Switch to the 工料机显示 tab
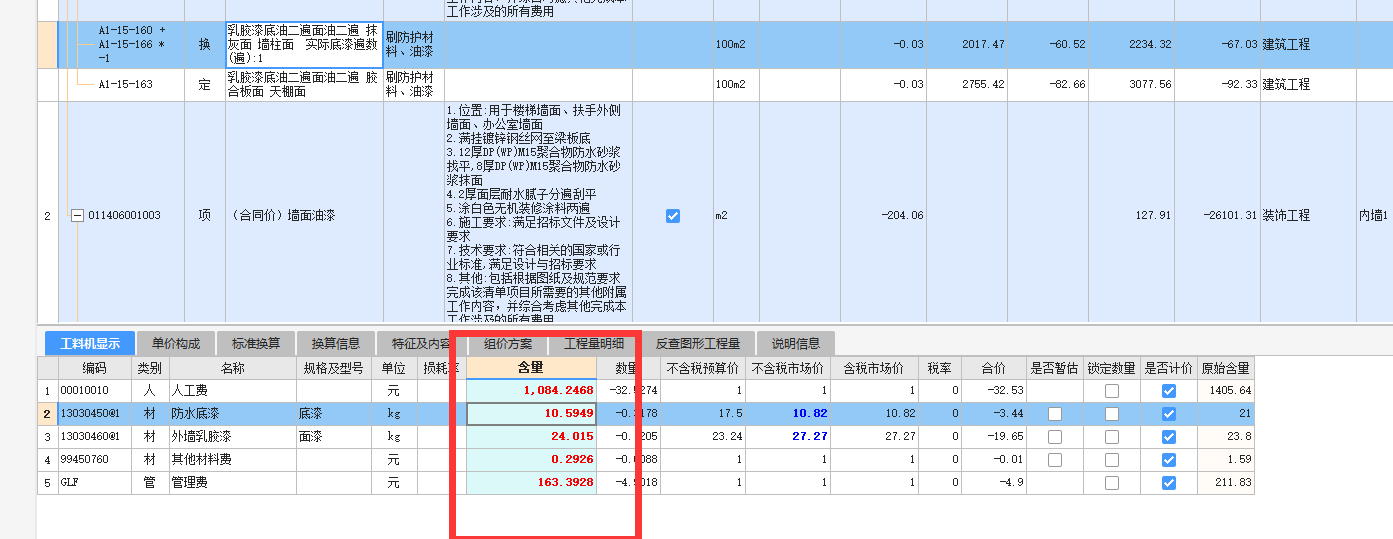The width and height of the screenshot is (1393, 539). click(89, 343)
